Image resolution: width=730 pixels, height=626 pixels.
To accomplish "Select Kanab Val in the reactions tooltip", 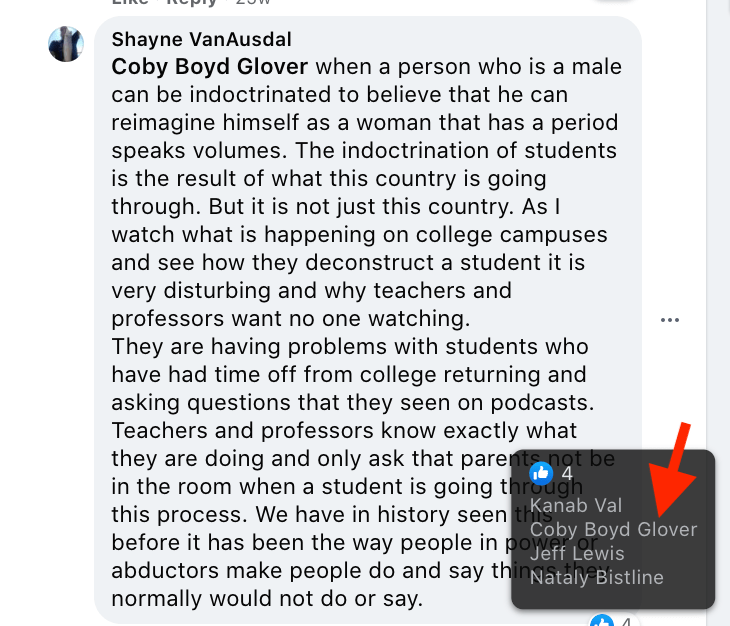I will pyautogui.click(x=576, y=506).
